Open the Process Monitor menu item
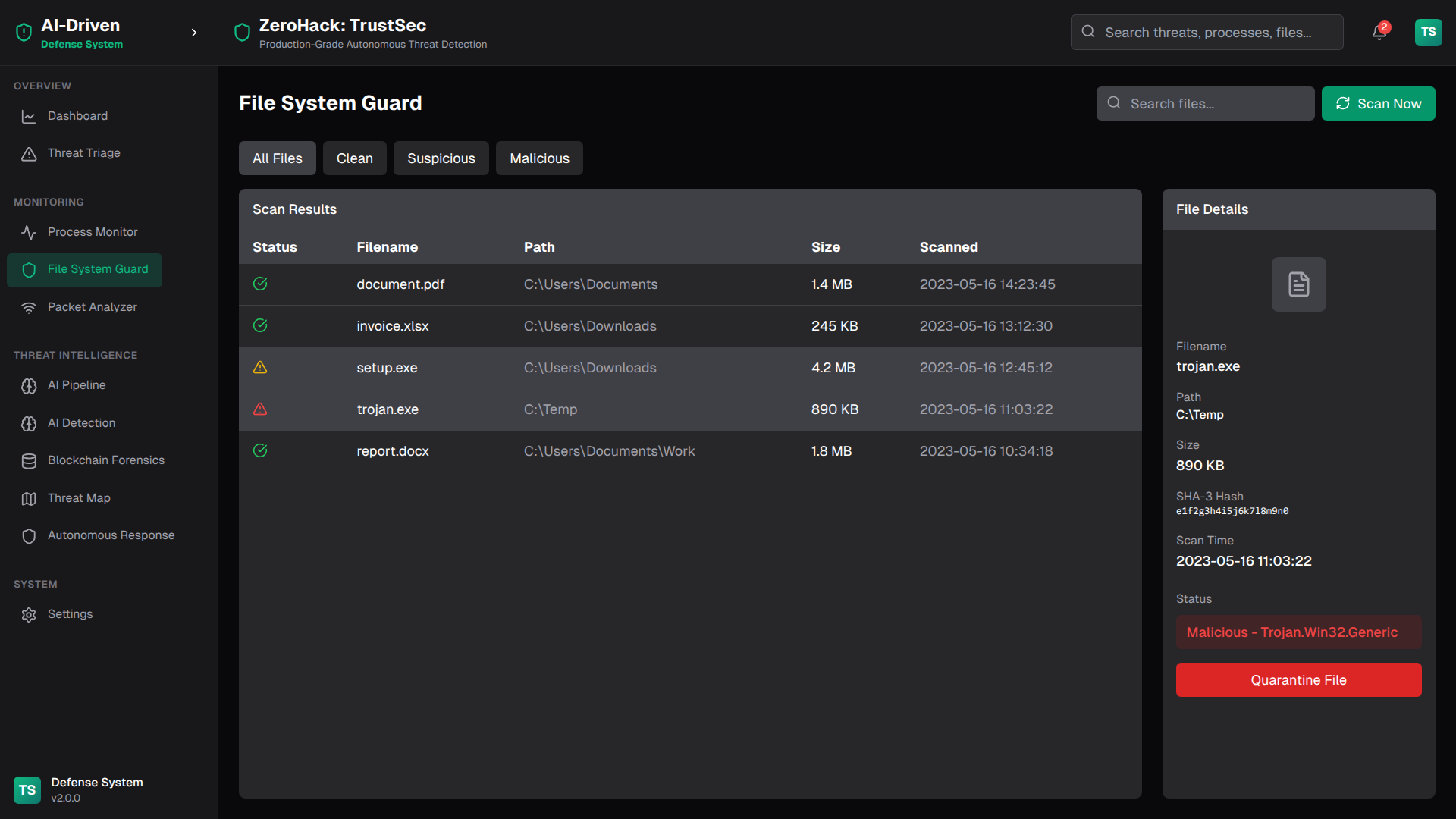 tap(93, 232)
